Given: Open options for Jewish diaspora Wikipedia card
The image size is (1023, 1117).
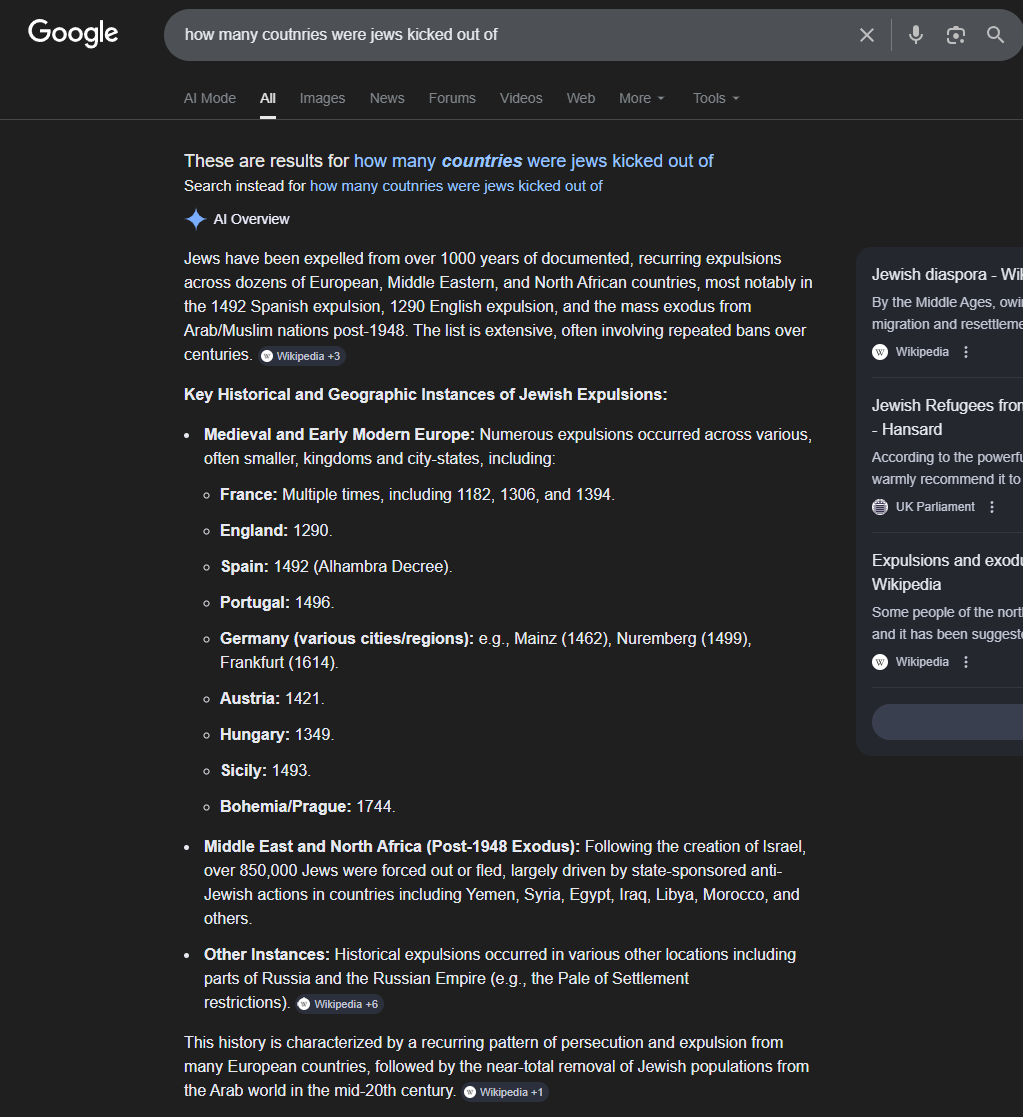Looking at the screenshot, I should click(x=965, y=352).
